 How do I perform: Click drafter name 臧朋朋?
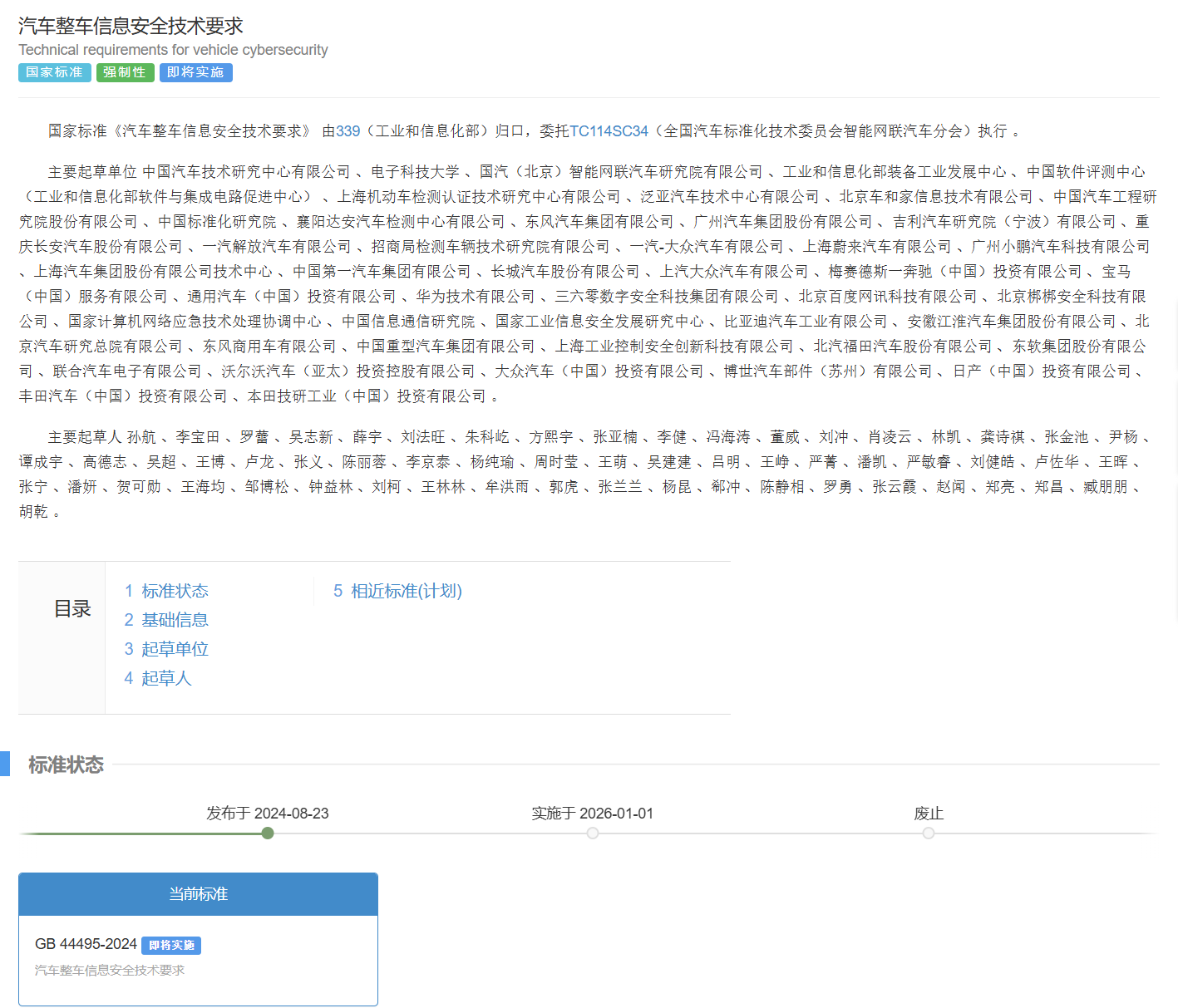coord(1106,487)
